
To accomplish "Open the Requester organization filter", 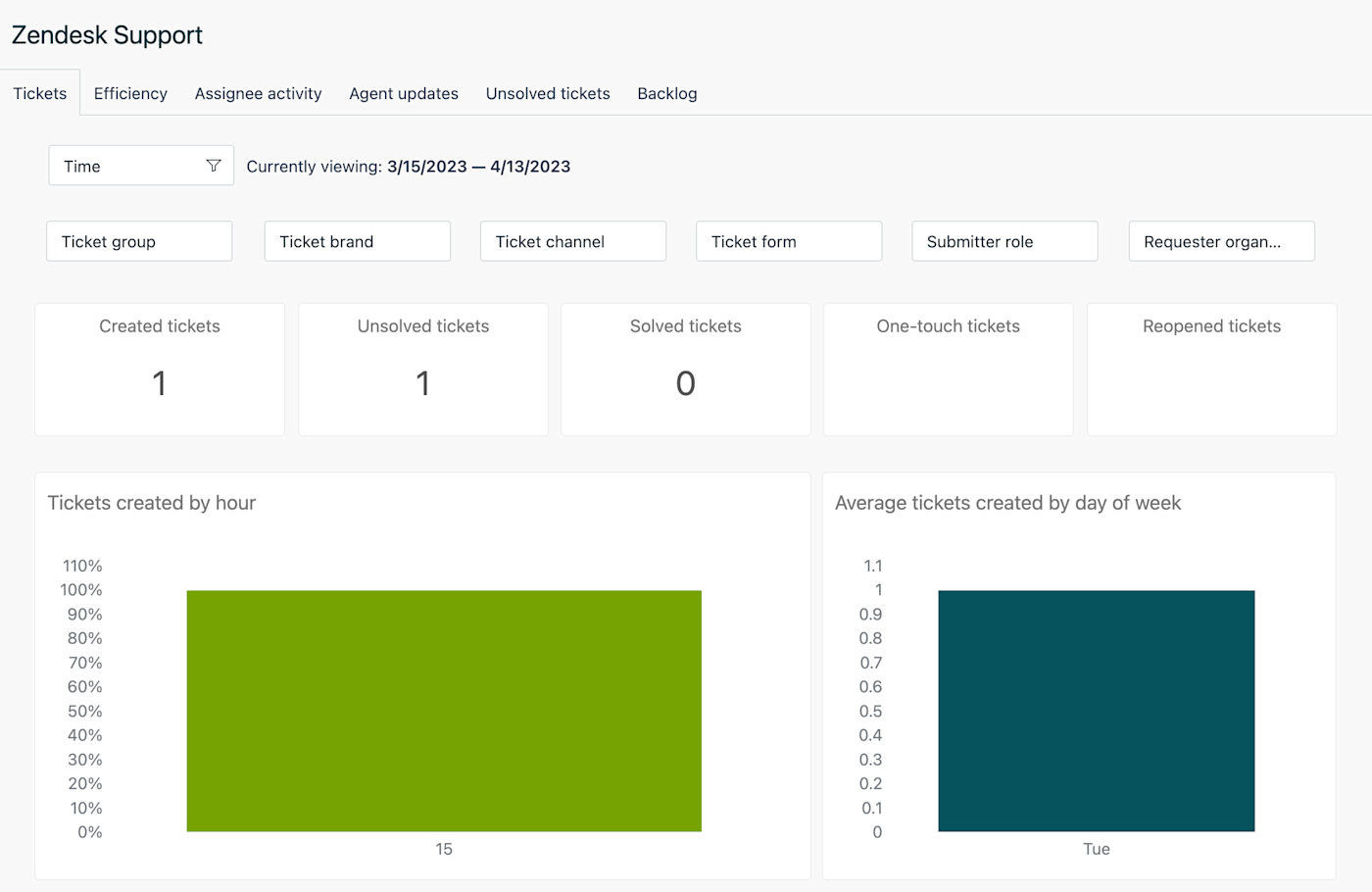I will [x=1222, y=241].
